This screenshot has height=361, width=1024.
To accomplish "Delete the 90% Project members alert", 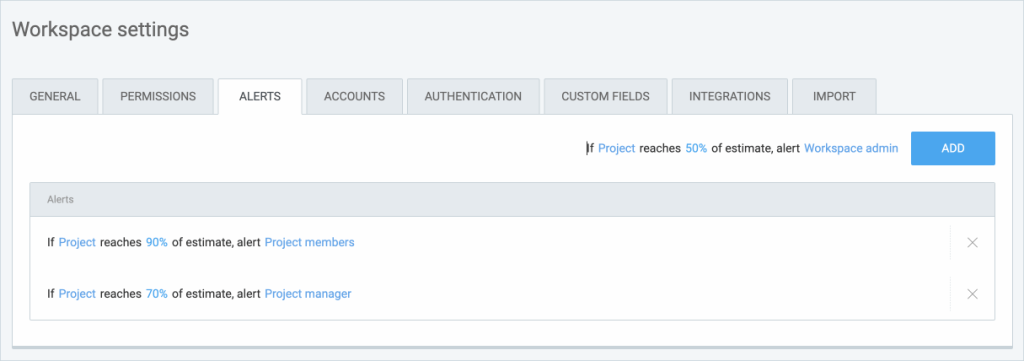I will click(972, 243).
